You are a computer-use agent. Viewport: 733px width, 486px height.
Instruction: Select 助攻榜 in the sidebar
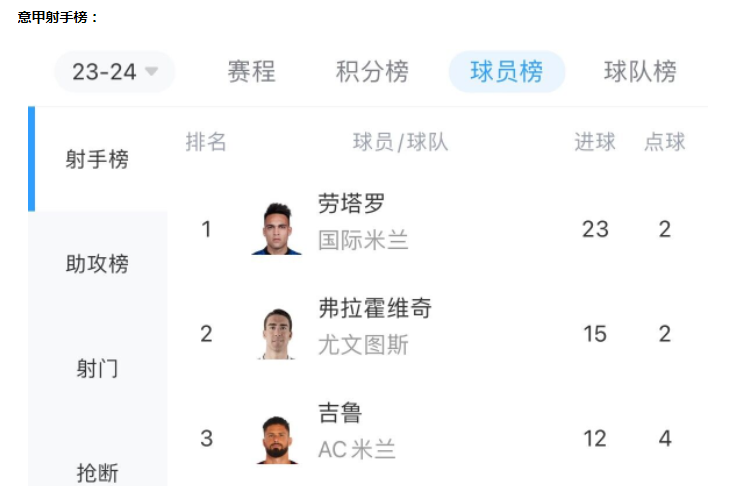[x=97, y=264]
